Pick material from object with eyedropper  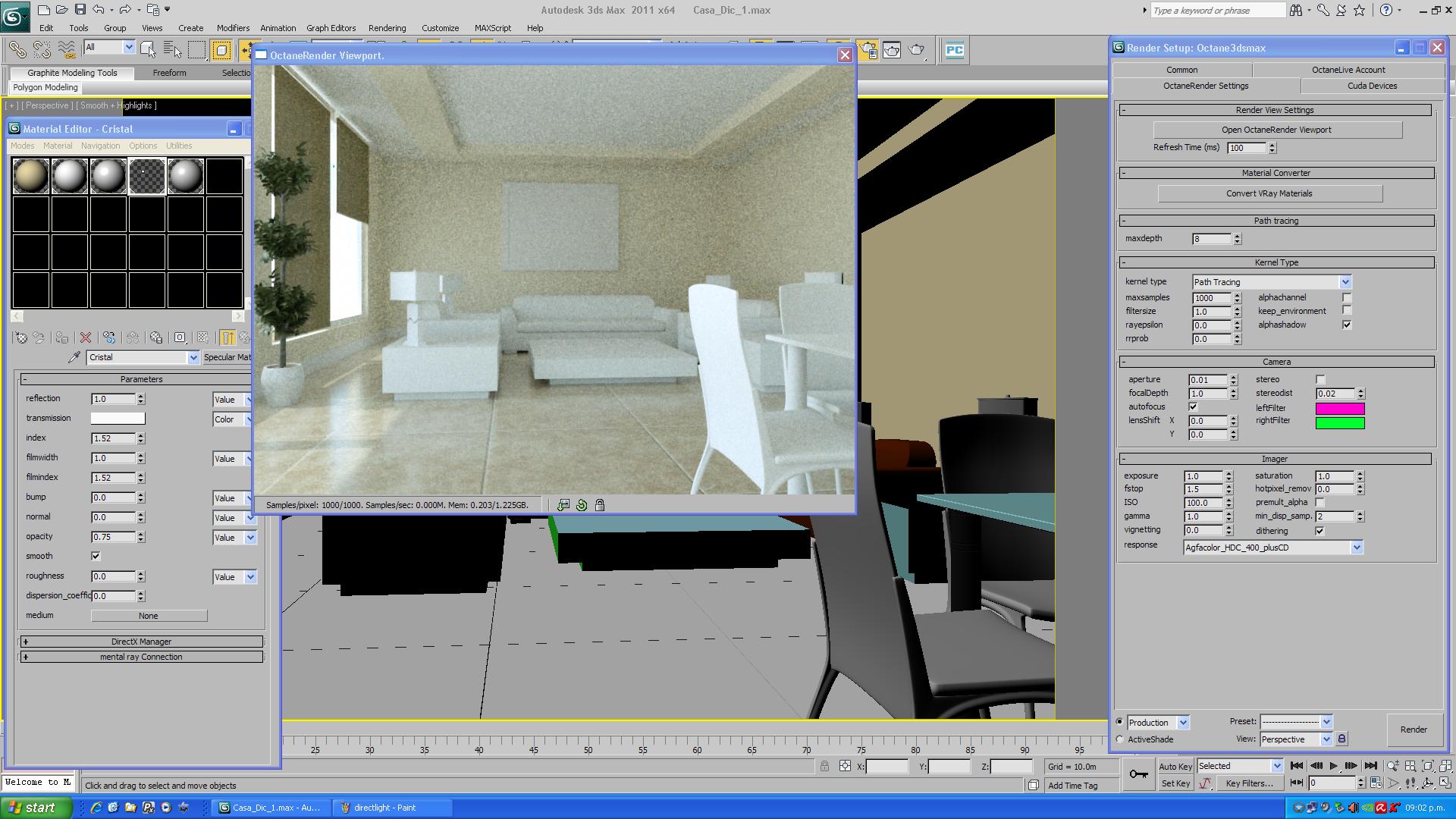pos(74,357)
